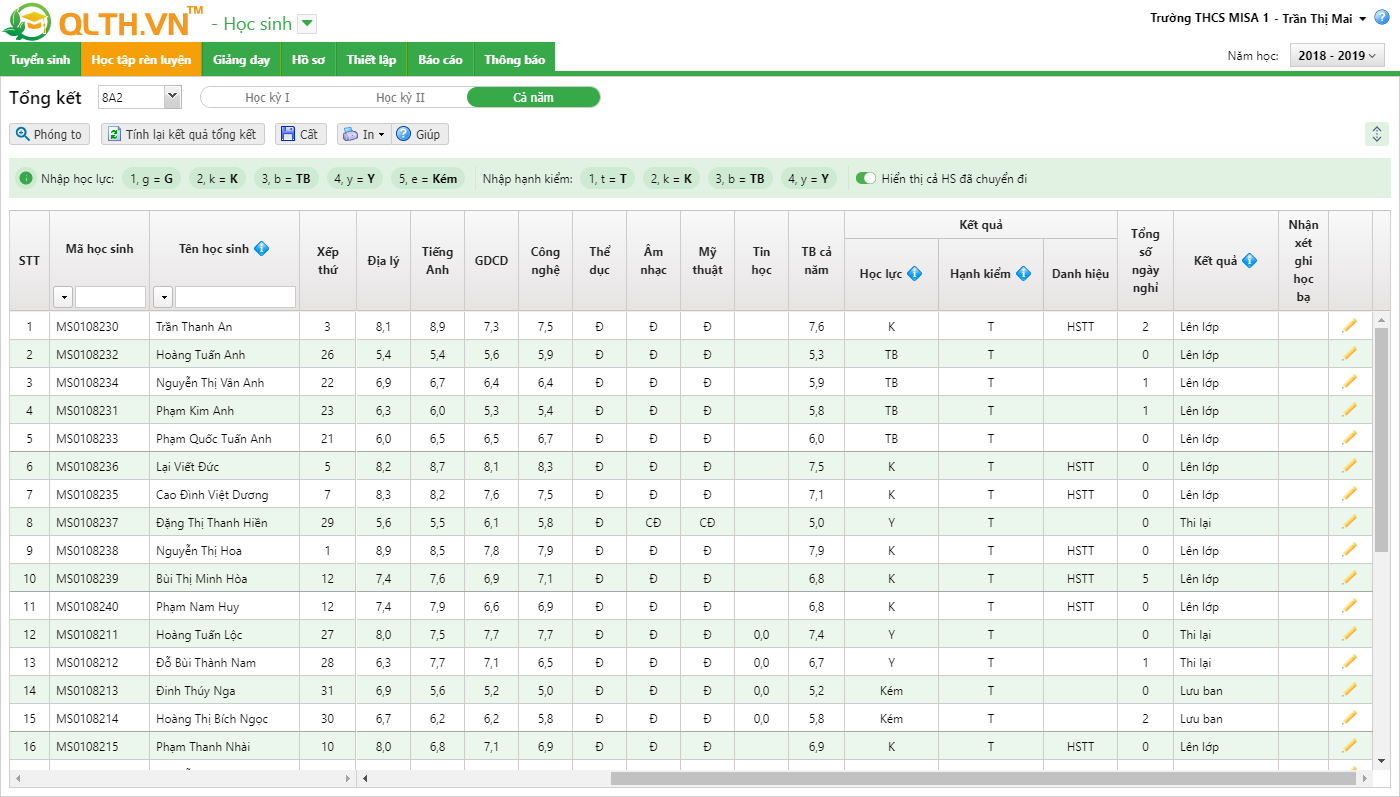Click the Tiếng Anh column header
The width and height of the screenshot is (1400, 797).
(437, 260)
